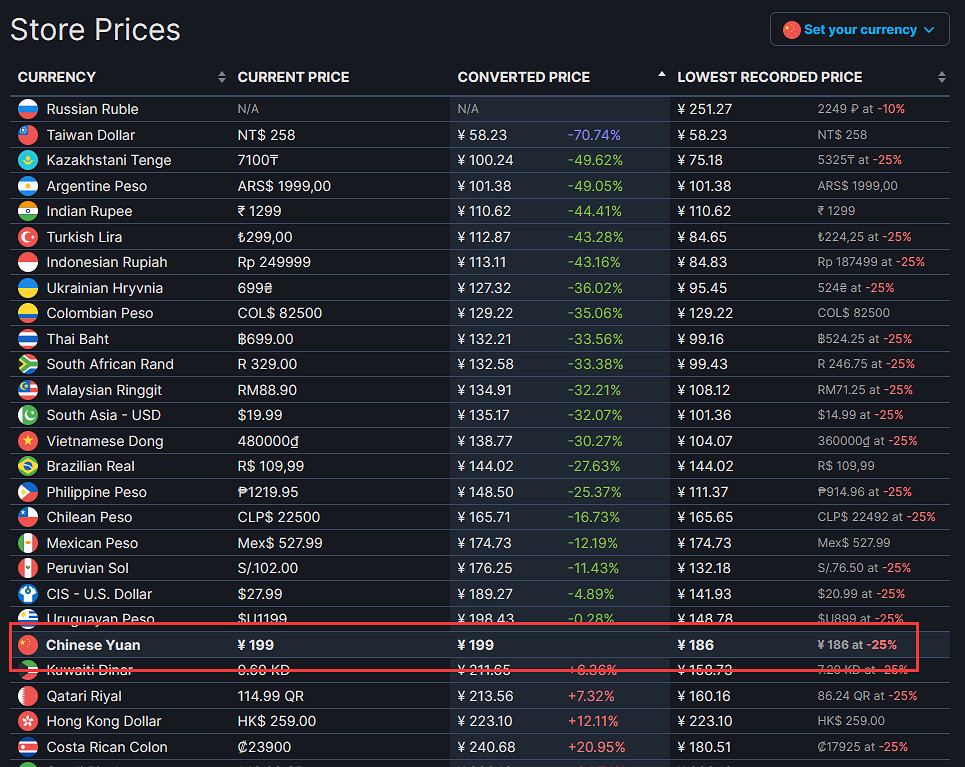Click Mexican Peso converted price ¥ 174.73
The image size is (965, 767).
click(485, 543)
